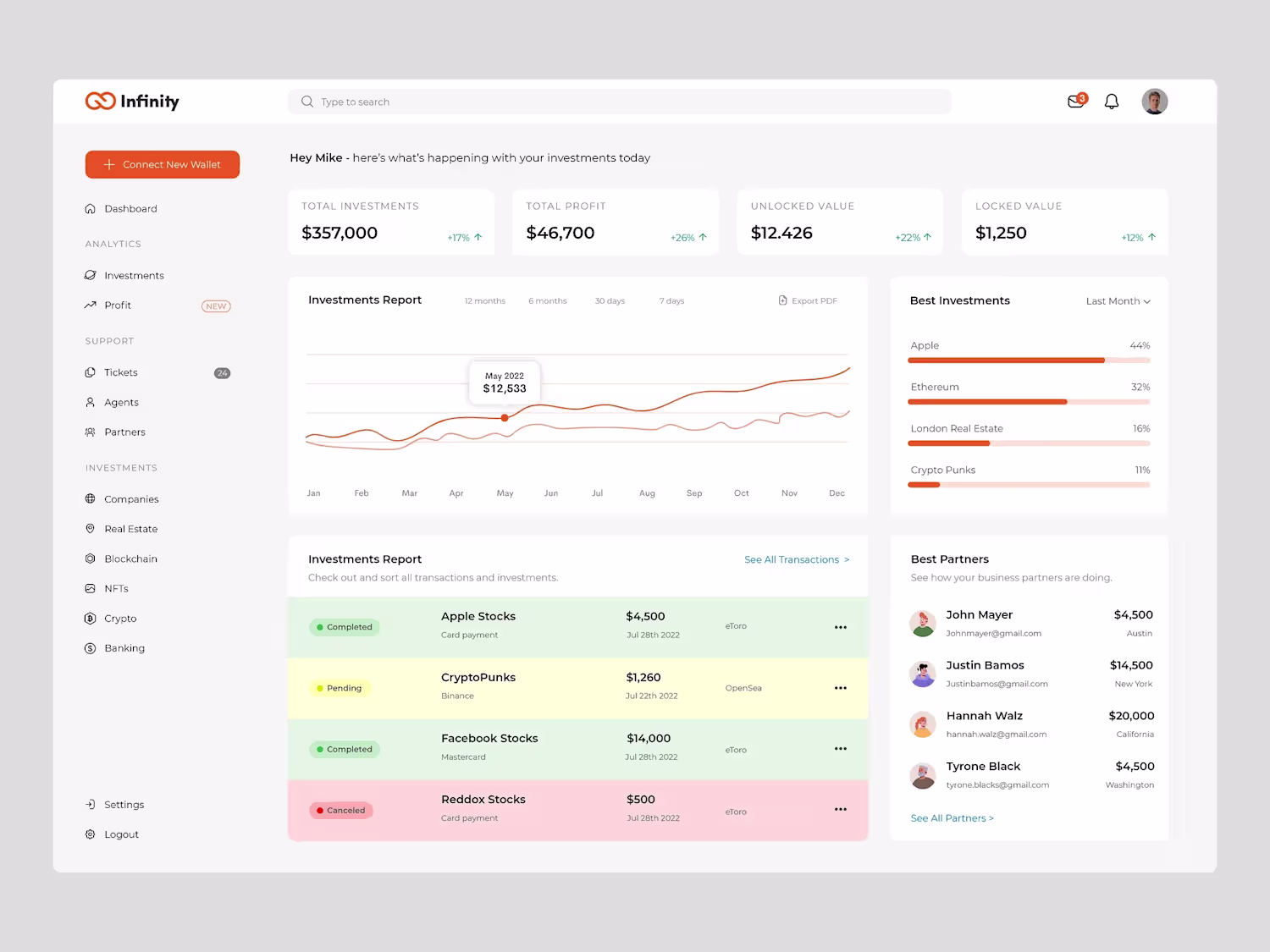Follow the See All Transactions link
This screenshot has height=952, width=1270.
click(x=797, y=560)
